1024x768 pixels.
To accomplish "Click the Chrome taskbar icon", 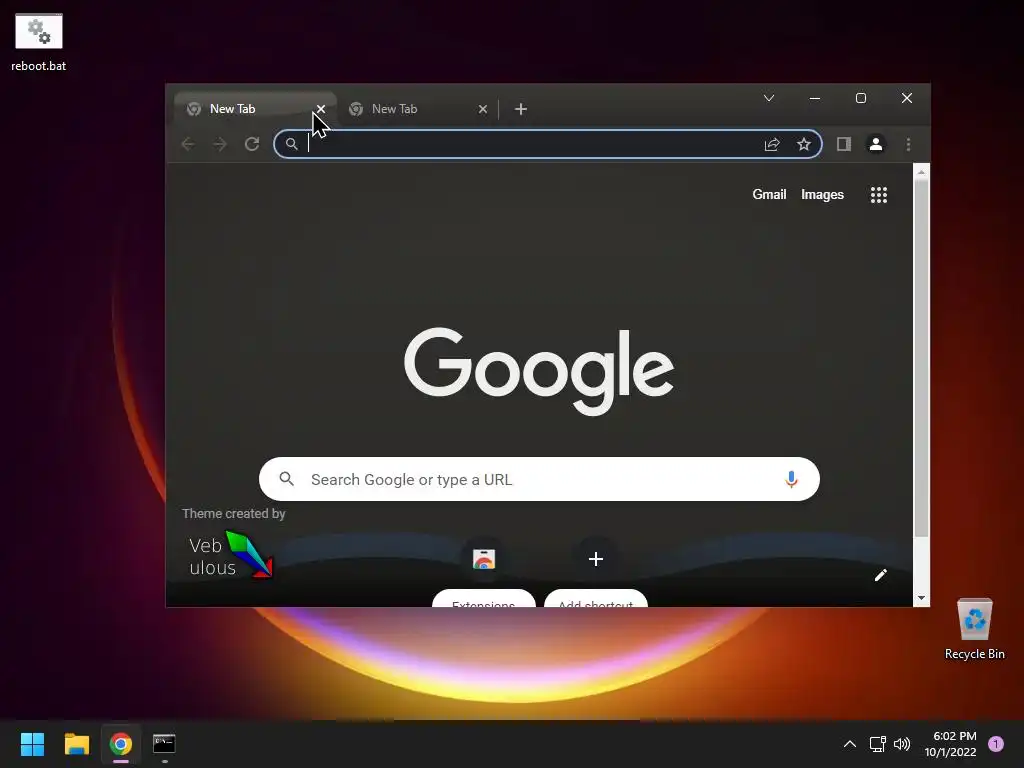I will (121, 744).
